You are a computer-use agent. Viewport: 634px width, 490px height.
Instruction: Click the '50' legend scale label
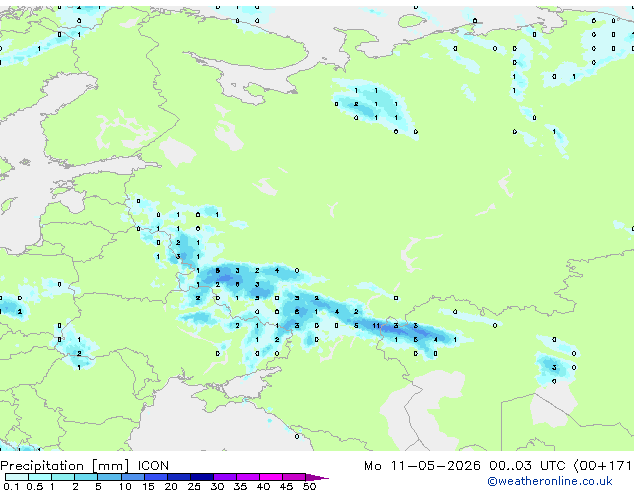coord(309,486)
